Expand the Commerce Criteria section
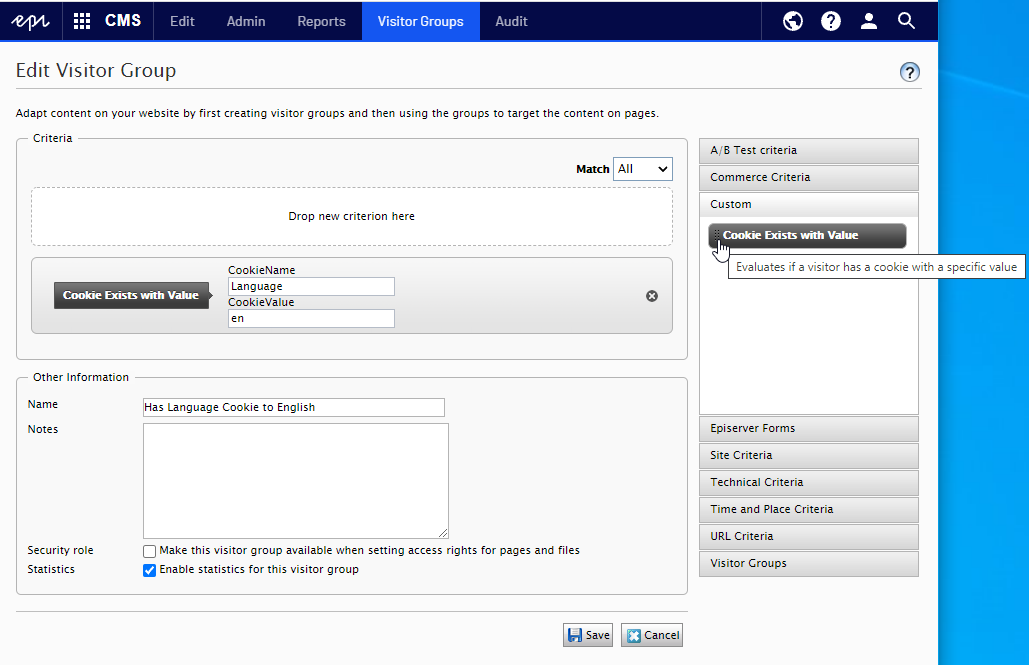The image size is (1029, 665). point(808,177)
